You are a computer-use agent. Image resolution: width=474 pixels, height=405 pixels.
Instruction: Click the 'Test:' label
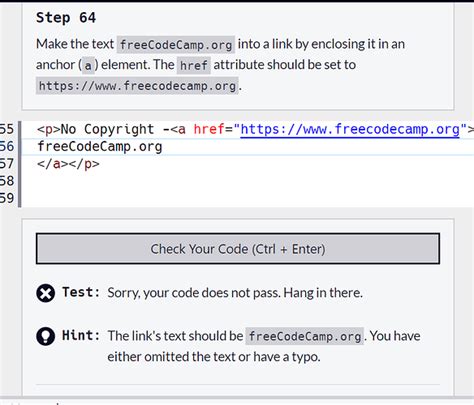[x=81, y=292]
